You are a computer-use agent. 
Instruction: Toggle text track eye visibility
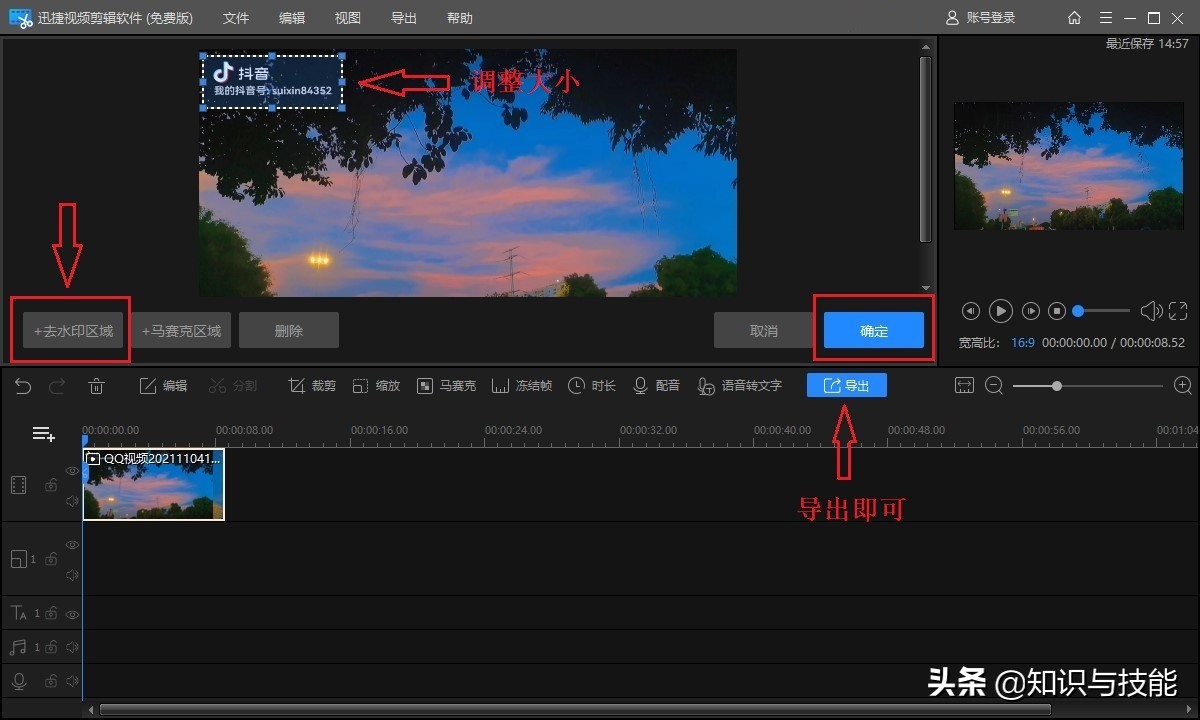click(x=72, y=613)
